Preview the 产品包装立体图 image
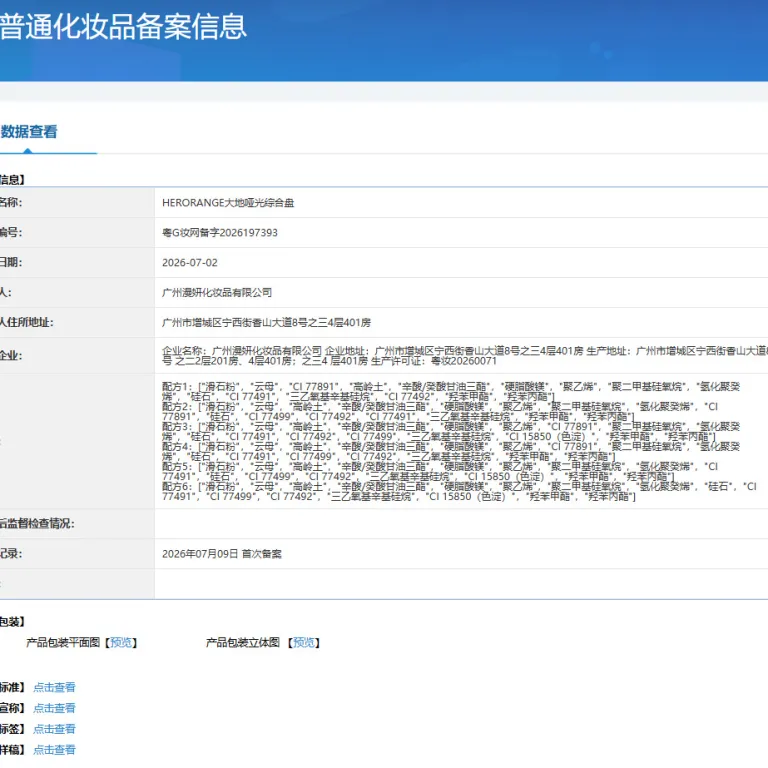This screenshot has width=768, height=768. pos(304,642)
